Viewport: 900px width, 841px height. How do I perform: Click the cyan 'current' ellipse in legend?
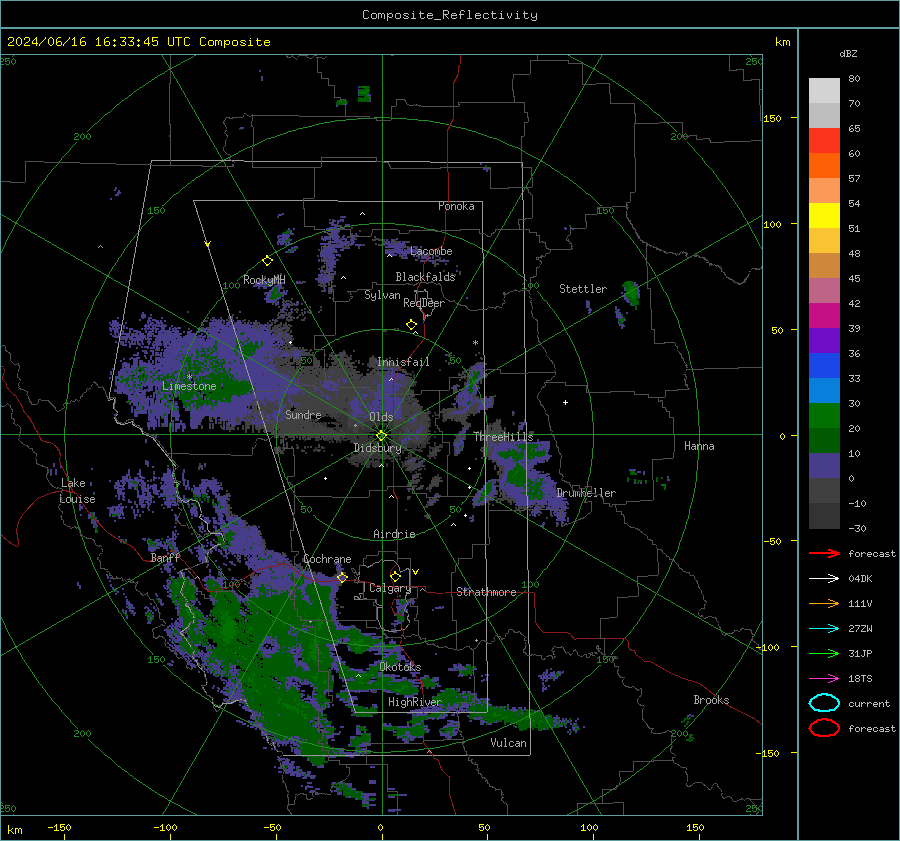point(824,703)
